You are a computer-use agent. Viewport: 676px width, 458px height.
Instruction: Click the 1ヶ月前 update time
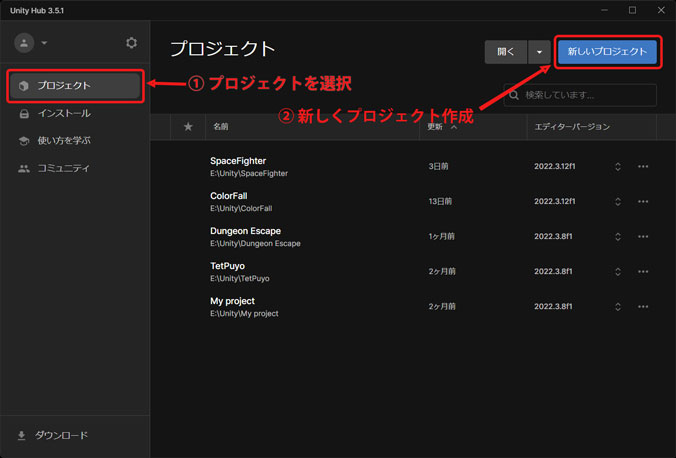click(x=441, y=236)
